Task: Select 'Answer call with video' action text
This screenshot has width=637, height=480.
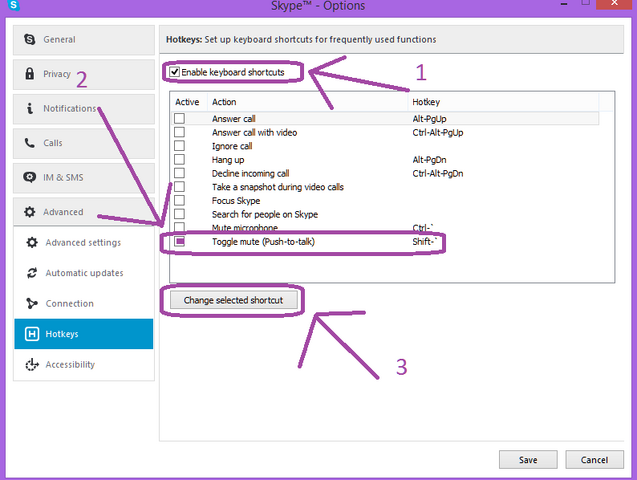Action: [254, 132]
